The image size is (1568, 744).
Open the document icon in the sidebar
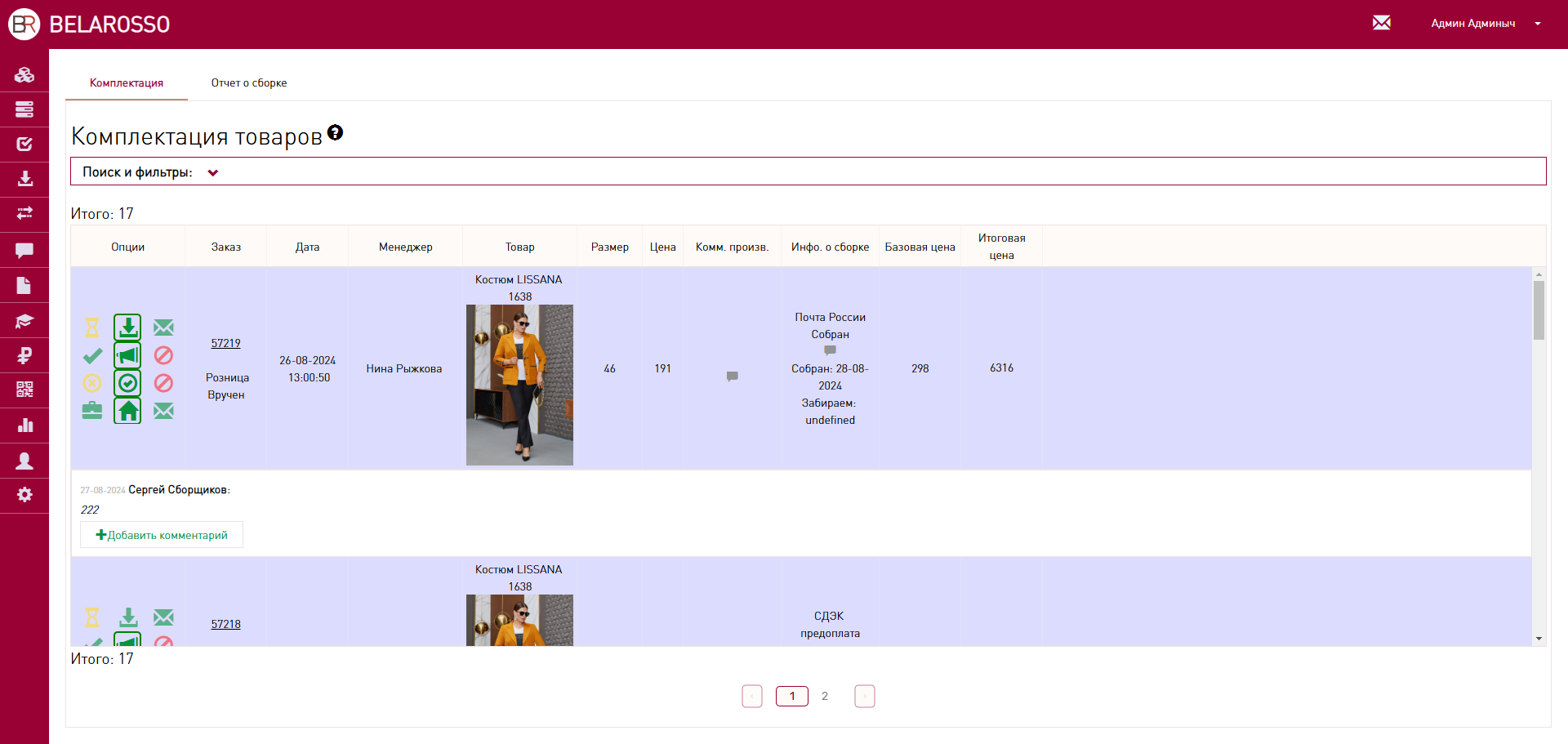(24, 285)
